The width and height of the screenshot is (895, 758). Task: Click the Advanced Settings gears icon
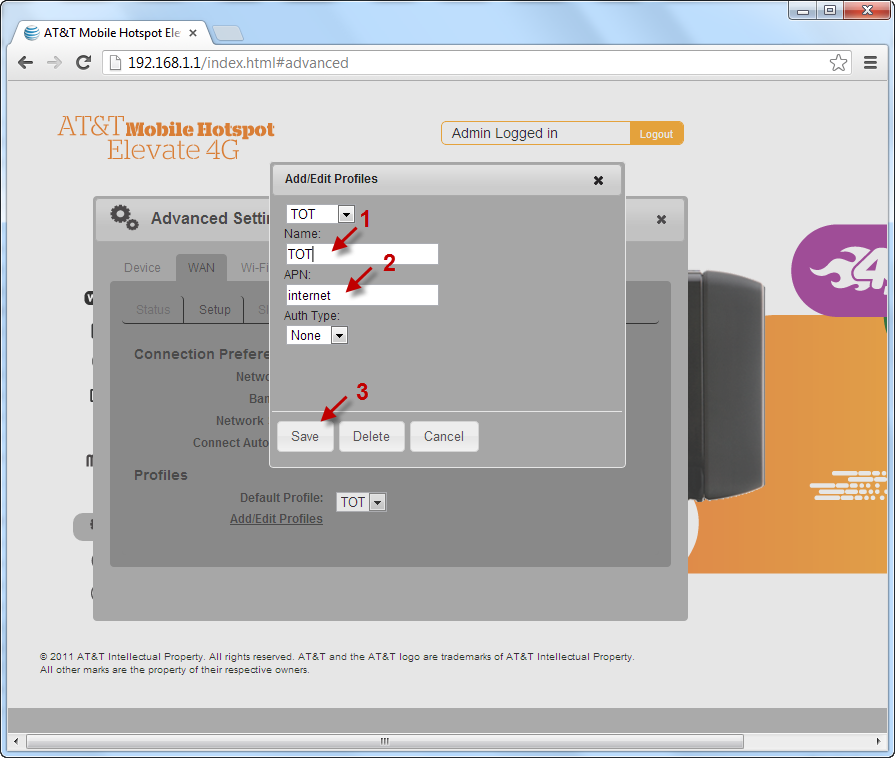tap(124, 217)
